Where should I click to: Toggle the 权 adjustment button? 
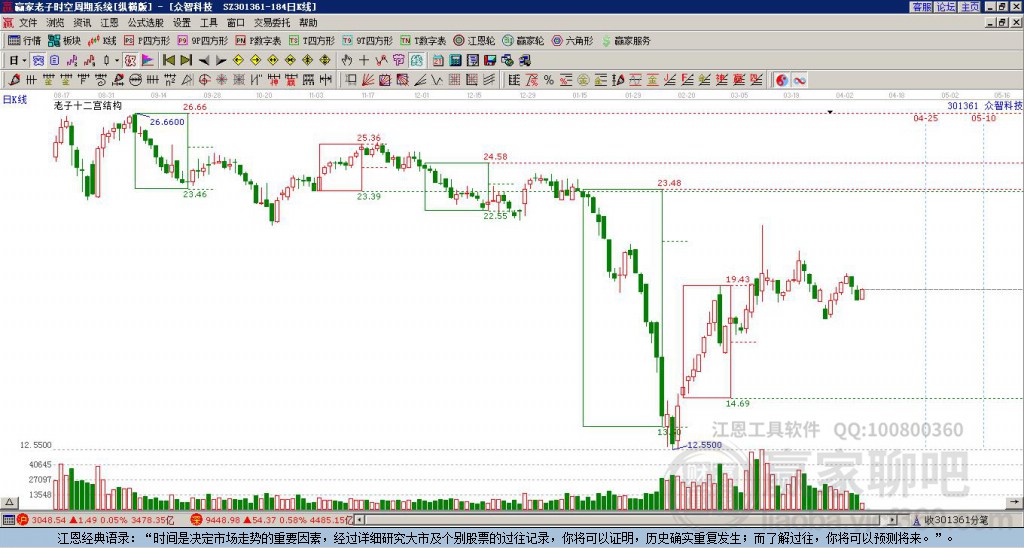(x=130, y=61)
